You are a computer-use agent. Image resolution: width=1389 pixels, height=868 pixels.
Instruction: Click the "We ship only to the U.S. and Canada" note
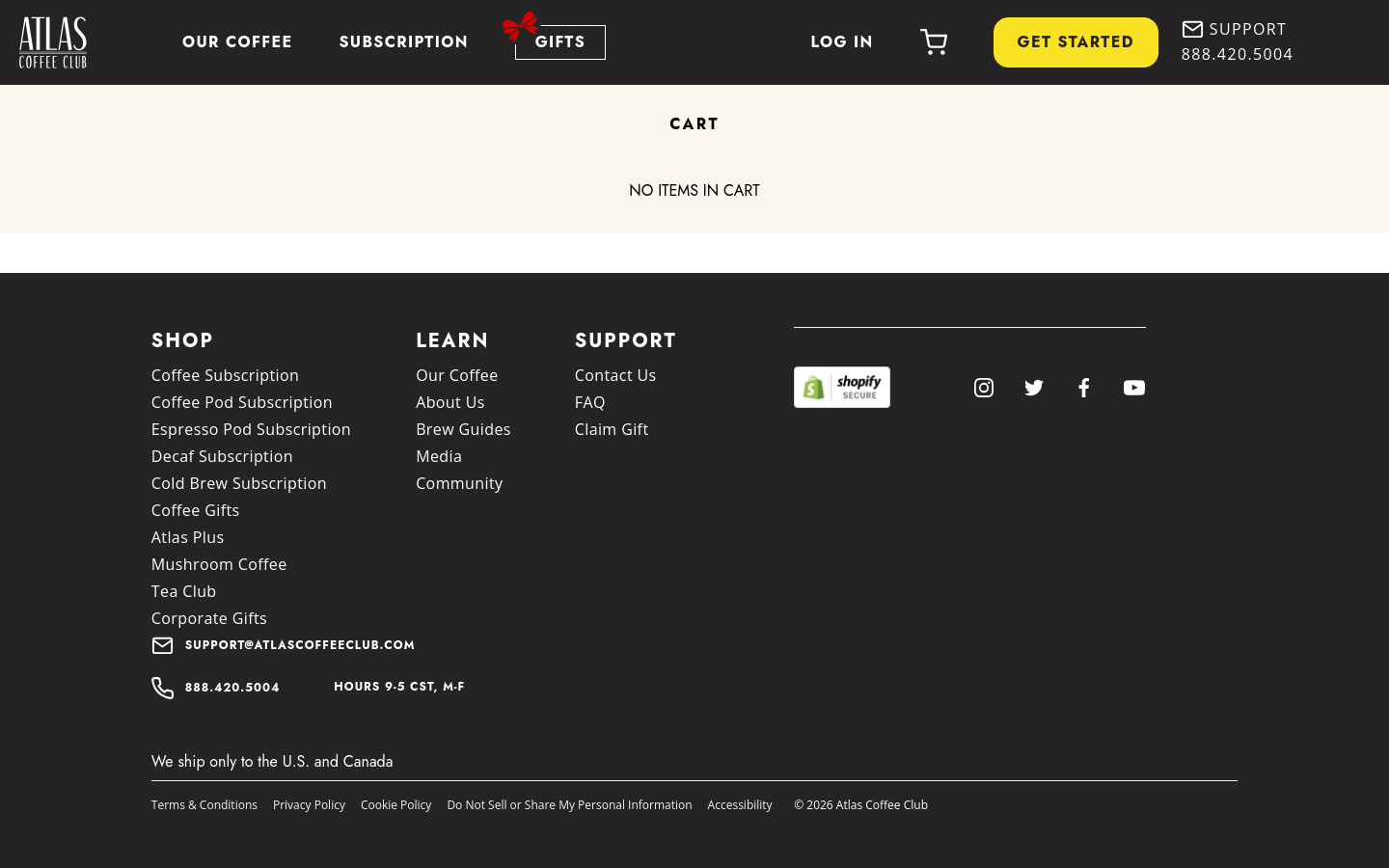(x=272, y=762)
